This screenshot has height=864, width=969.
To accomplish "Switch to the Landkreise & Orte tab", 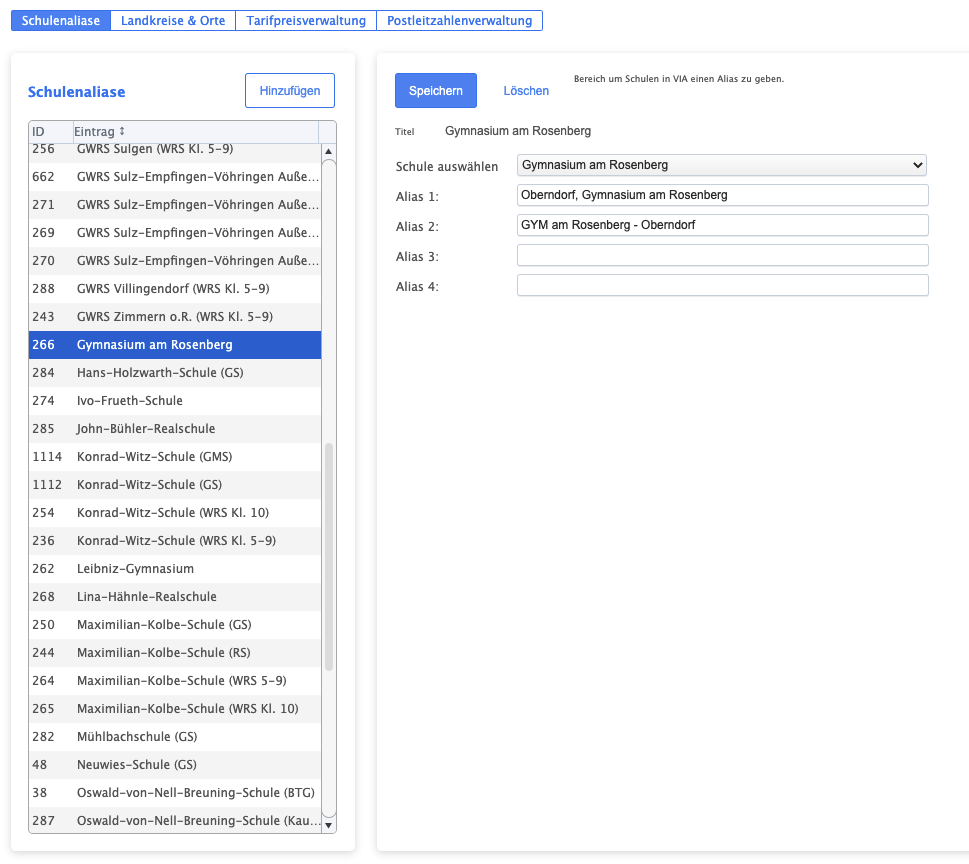I will 173,20.
